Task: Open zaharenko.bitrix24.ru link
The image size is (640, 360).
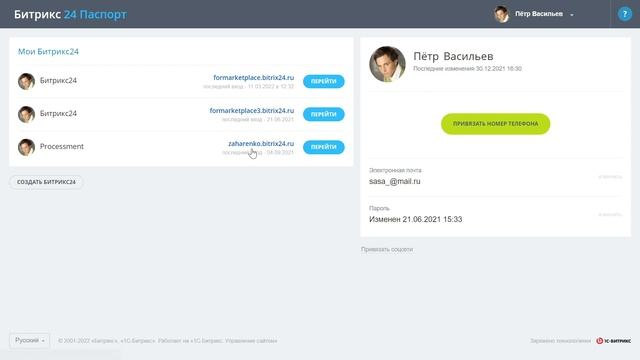Action: tap(261, 144)
